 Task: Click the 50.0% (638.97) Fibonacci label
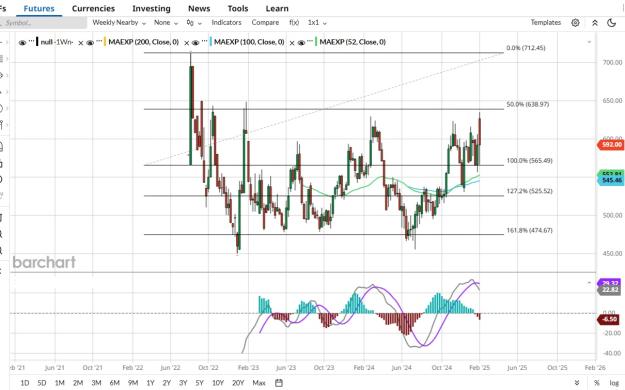tap(527, 104)
